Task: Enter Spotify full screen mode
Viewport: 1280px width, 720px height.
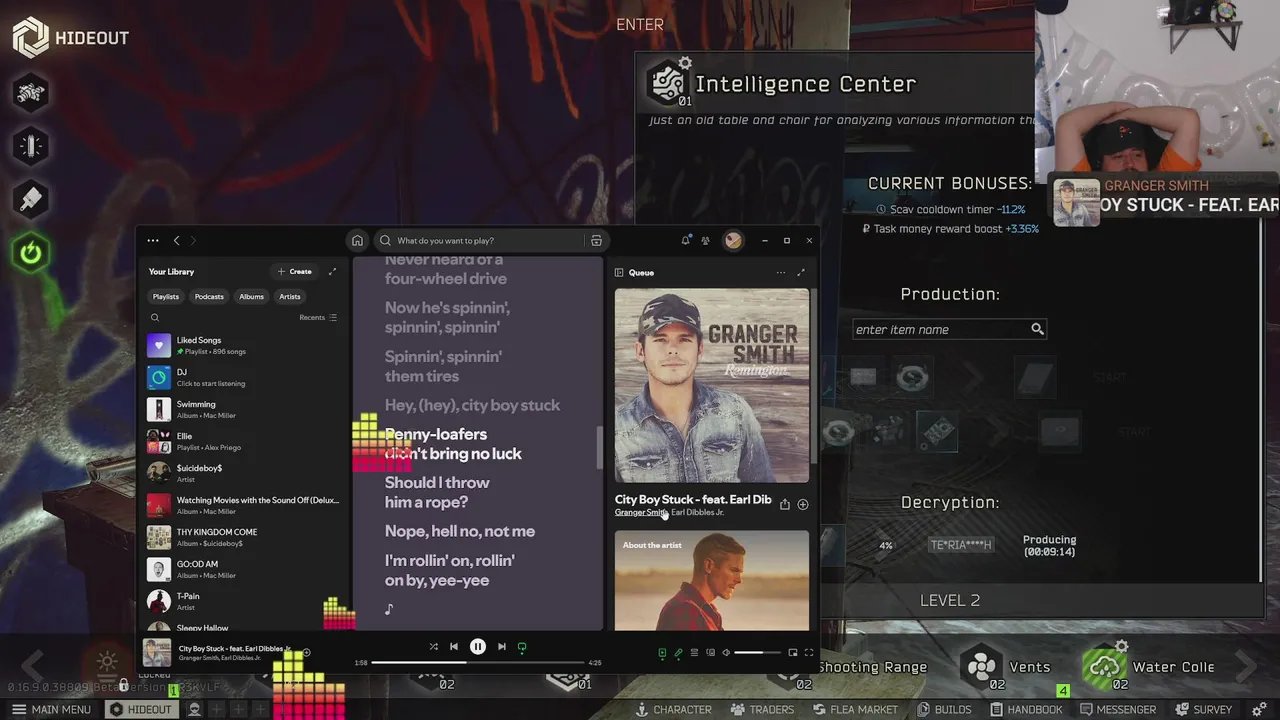Action: tap(809, 653)
